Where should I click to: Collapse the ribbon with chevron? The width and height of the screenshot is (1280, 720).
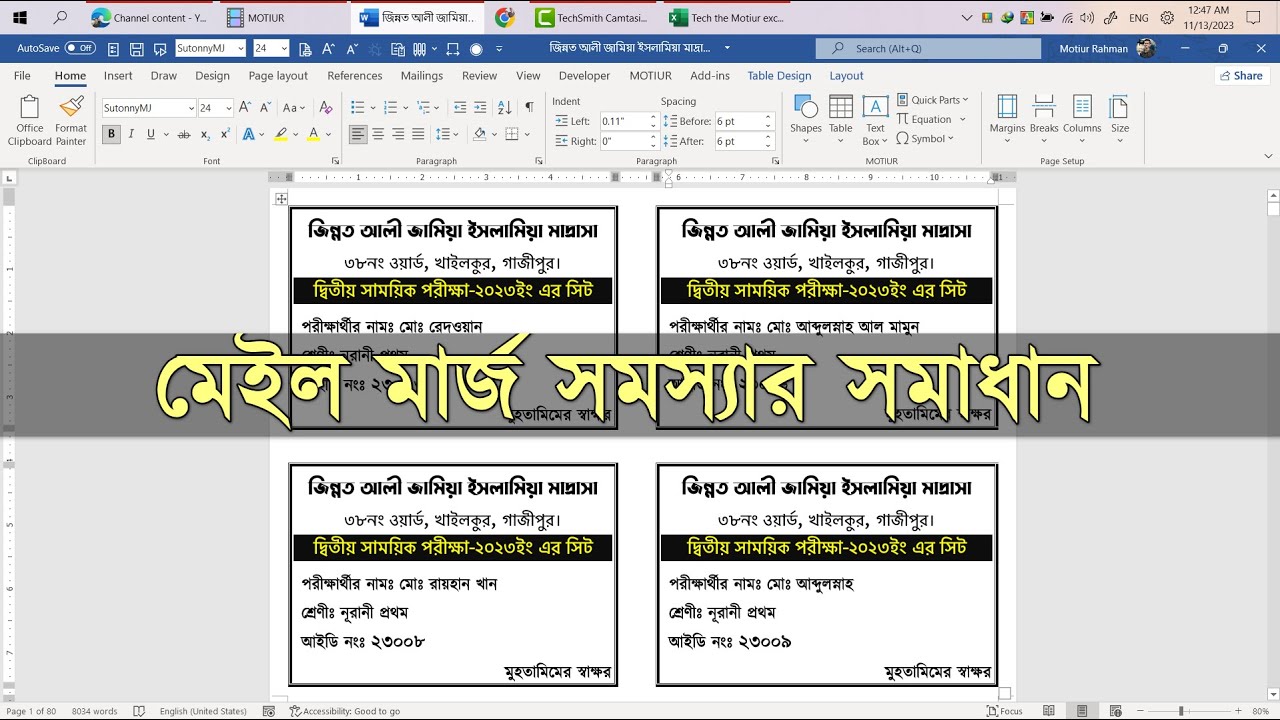(1268, 157)
